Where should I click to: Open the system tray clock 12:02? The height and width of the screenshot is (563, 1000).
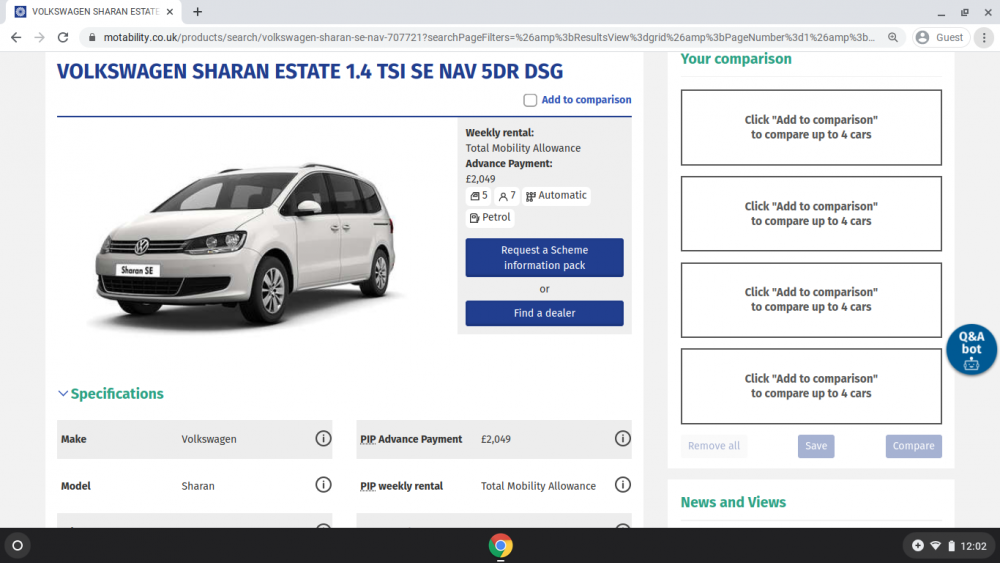point(973,546)
